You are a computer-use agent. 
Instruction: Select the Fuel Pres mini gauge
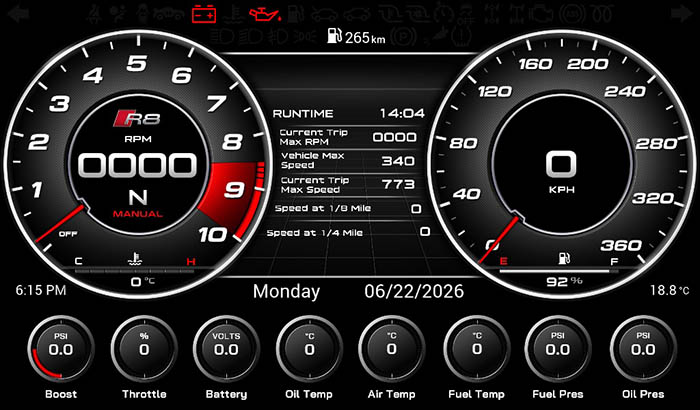point(558,348)
